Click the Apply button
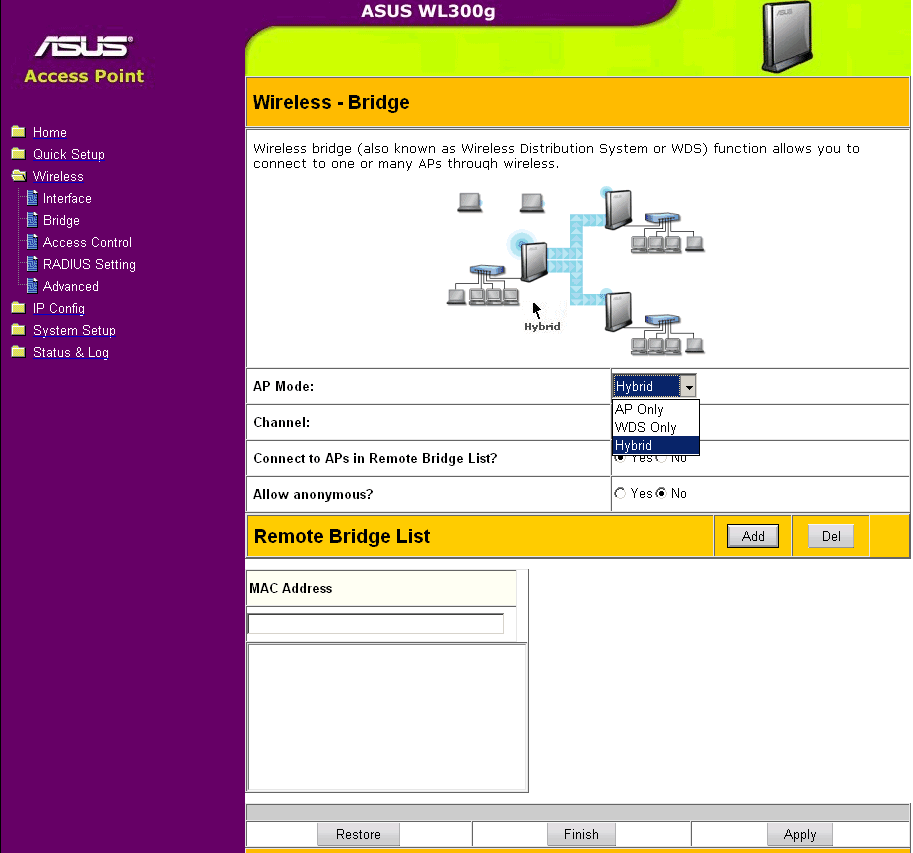 click(799, 834)
